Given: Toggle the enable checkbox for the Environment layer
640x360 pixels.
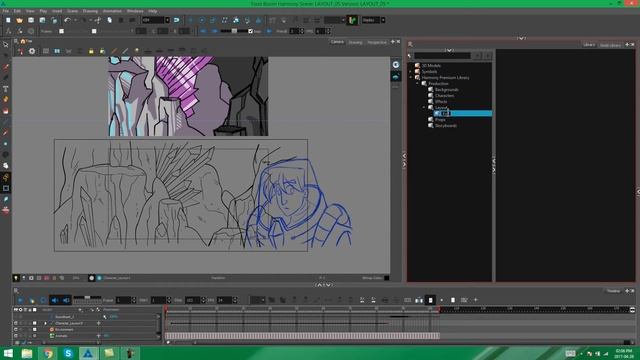Looking at the screenshot, I should tap(34, 329).
